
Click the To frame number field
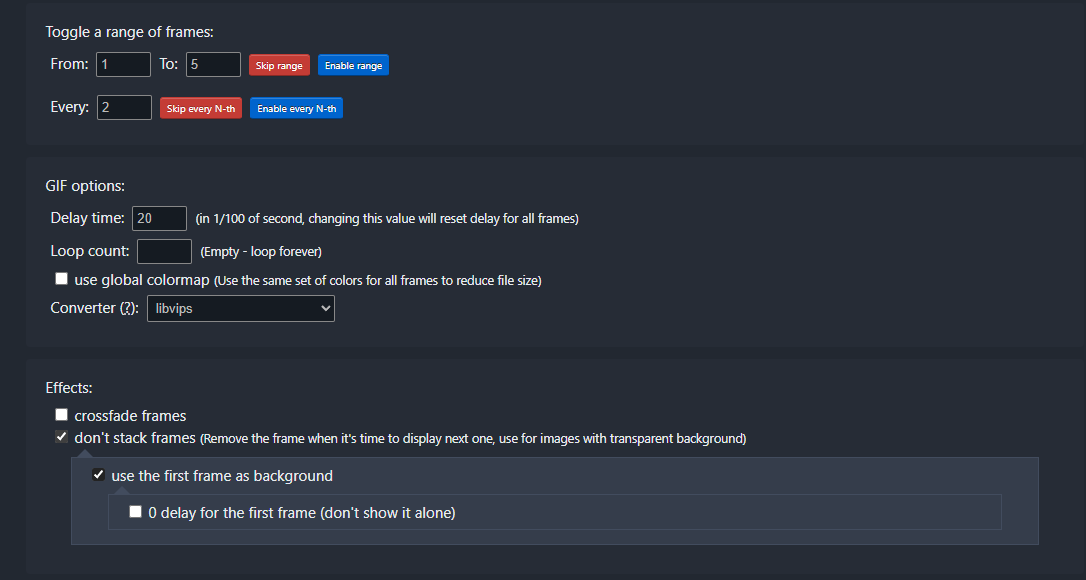pos(213,65)
